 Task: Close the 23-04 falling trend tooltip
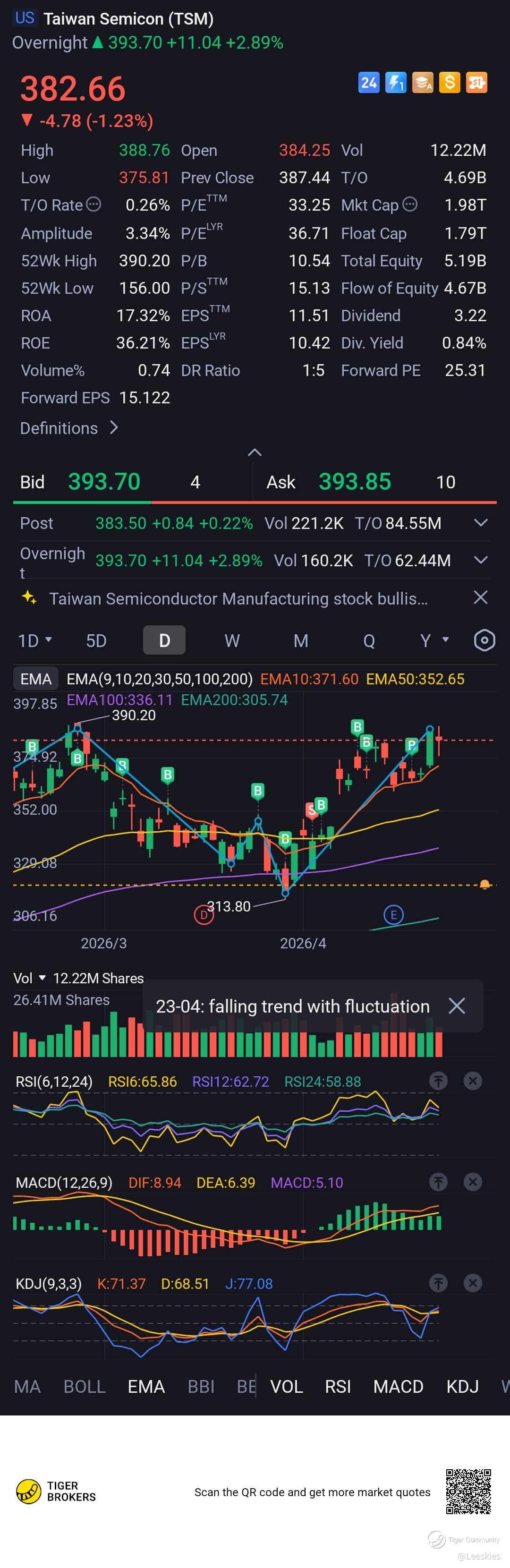457,1006
